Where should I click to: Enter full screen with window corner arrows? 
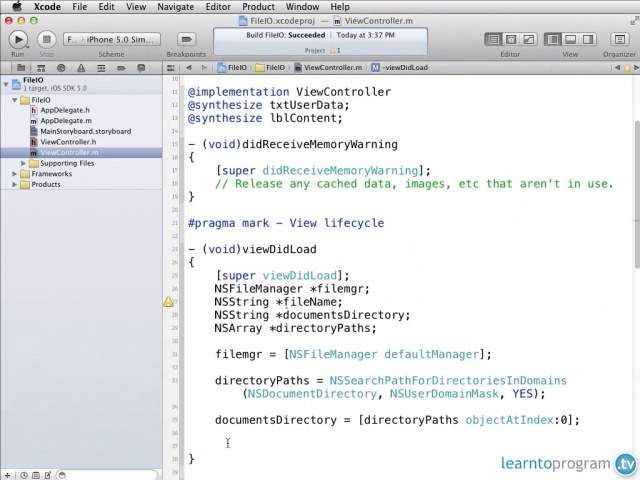(x=634, y=21)
